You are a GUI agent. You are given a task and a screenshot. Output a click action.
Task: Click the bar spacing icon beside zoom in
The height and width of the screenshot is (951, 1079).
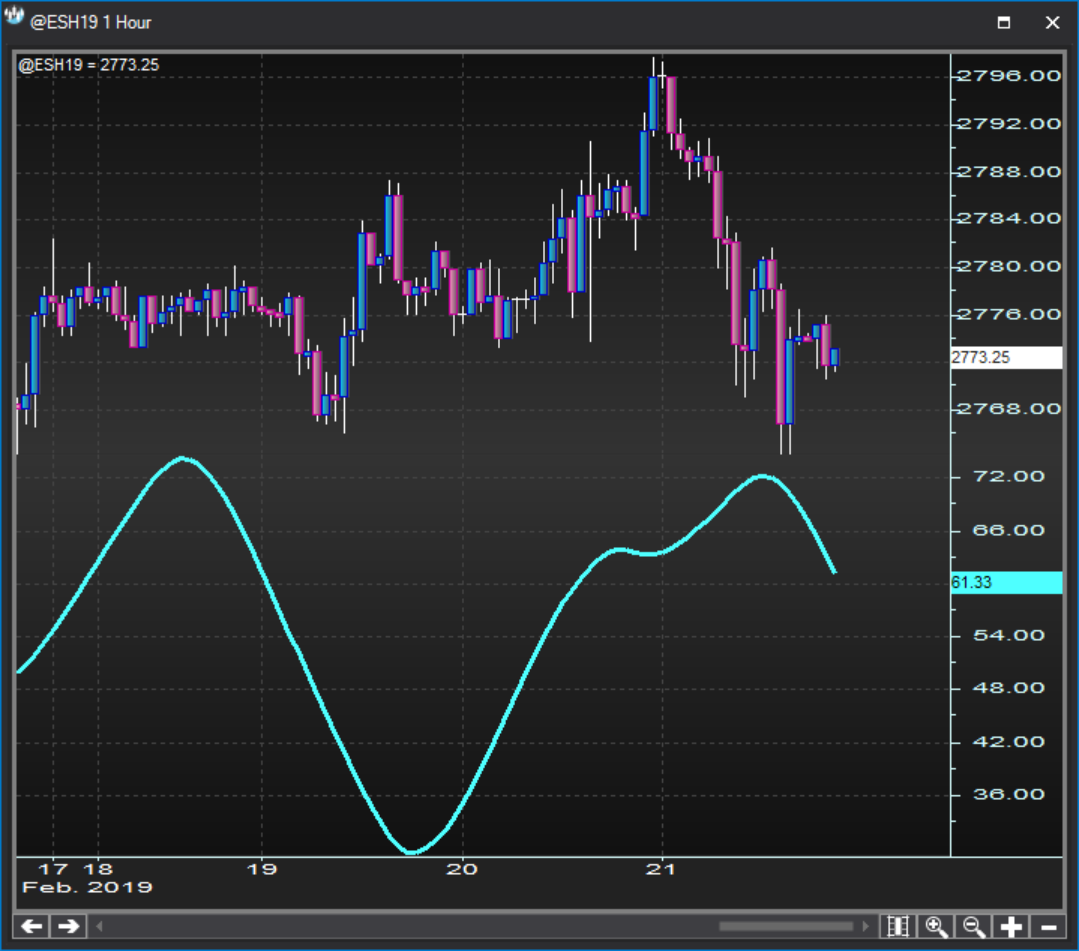click(x=898, y=926)
